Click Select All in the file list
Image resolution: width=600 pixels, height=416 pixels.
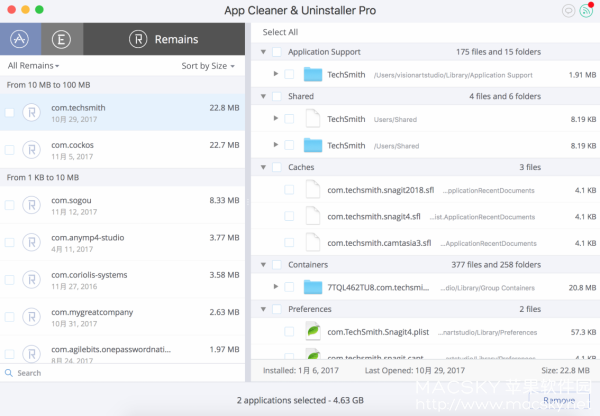point(280,32)
